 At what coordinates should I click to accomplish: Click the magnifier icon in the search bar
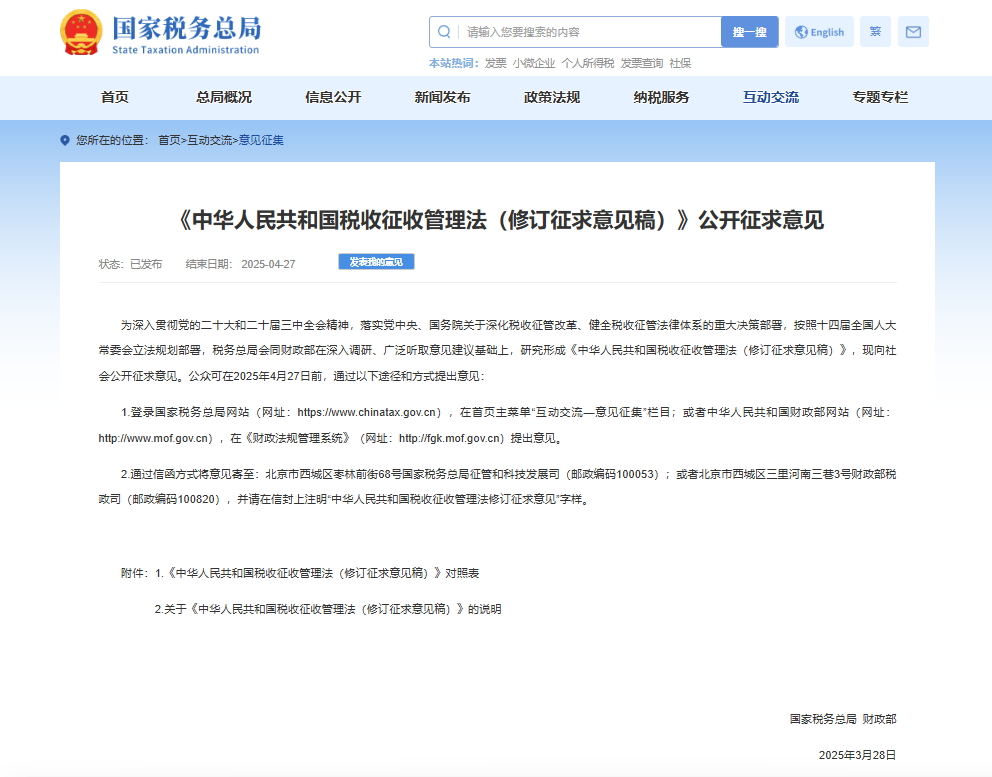pos(443,31)
